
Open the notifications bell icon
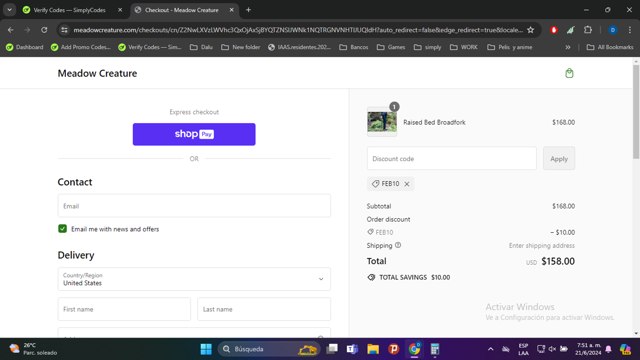[608, 349]
